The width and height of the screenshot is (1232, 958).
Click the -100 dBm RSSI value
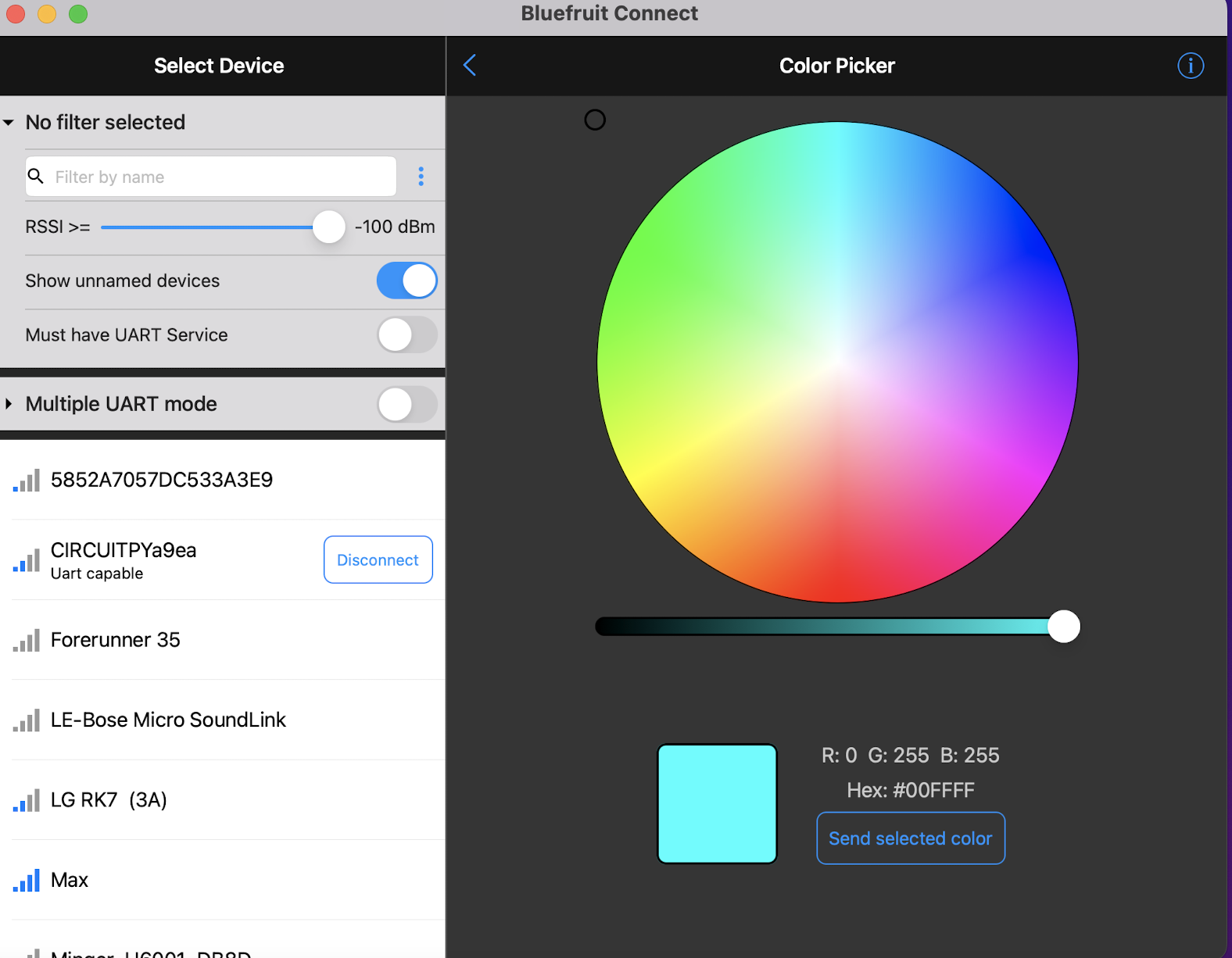coord(395,227)
